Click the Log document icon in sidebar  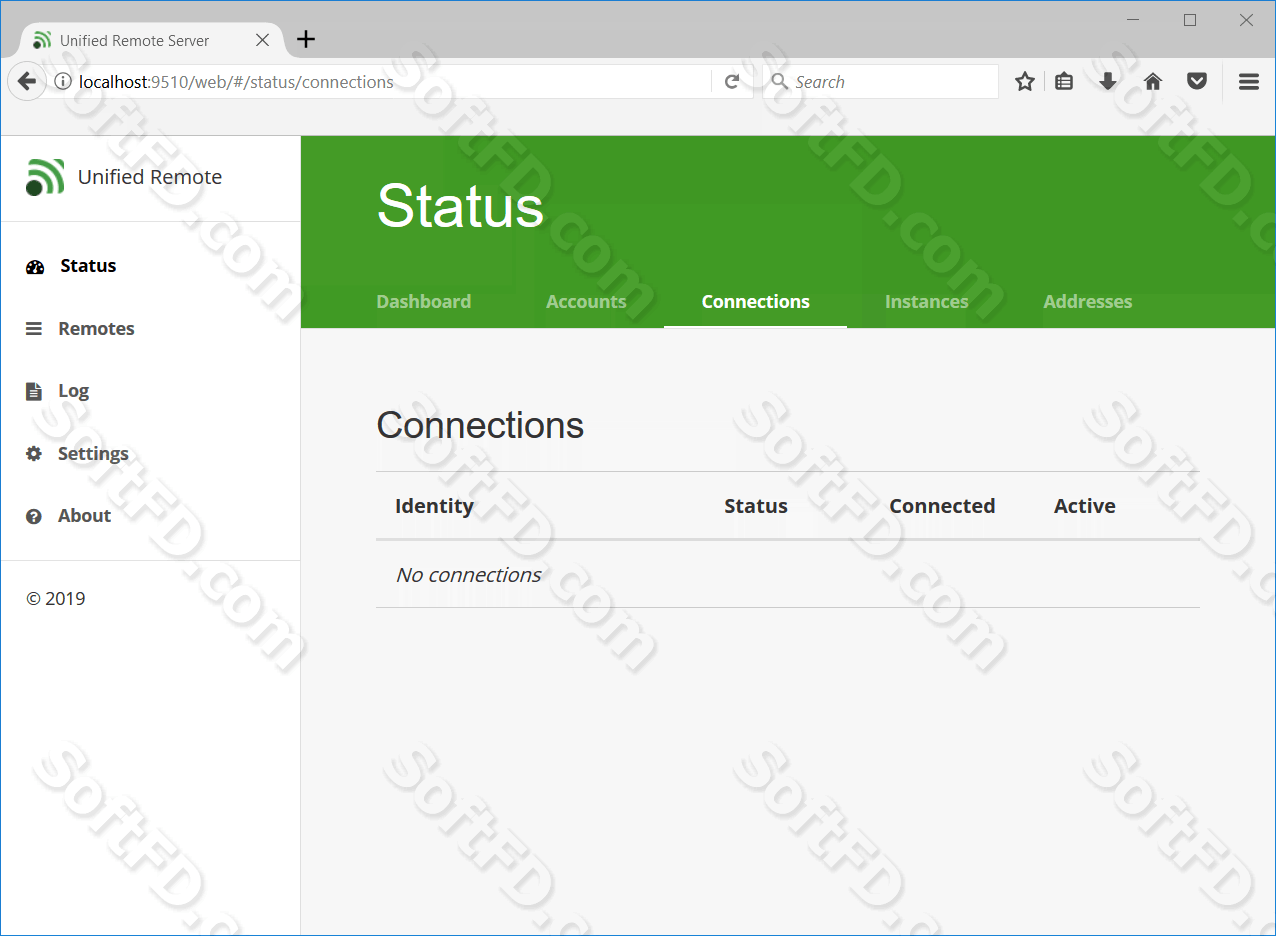(x=34, y=391)
